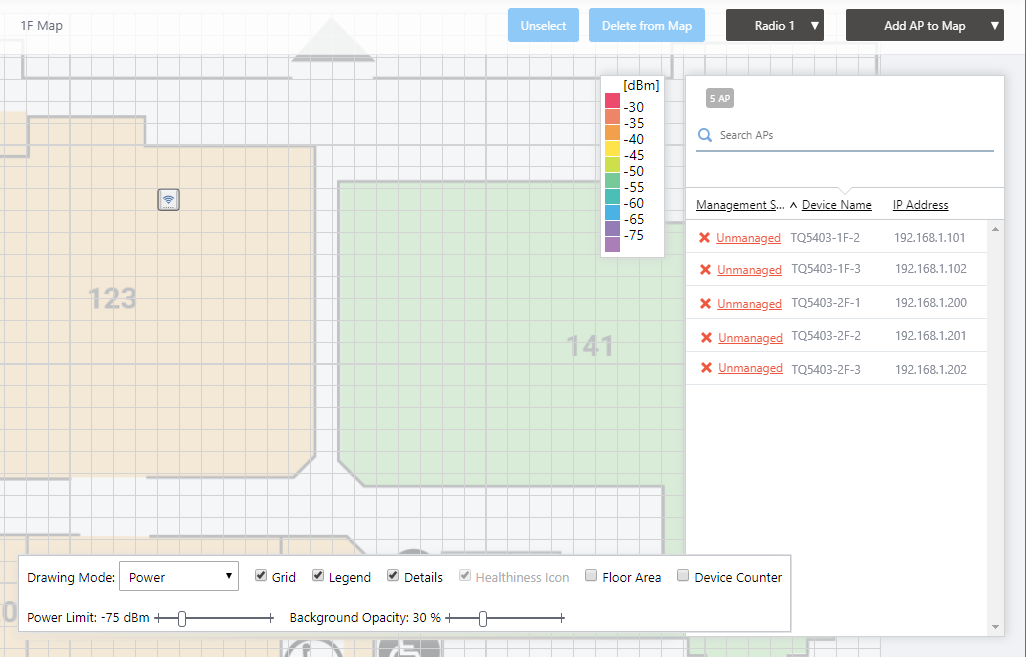Sort by IP Address column header
1026x657 pixels.
[x=920, y=205]
